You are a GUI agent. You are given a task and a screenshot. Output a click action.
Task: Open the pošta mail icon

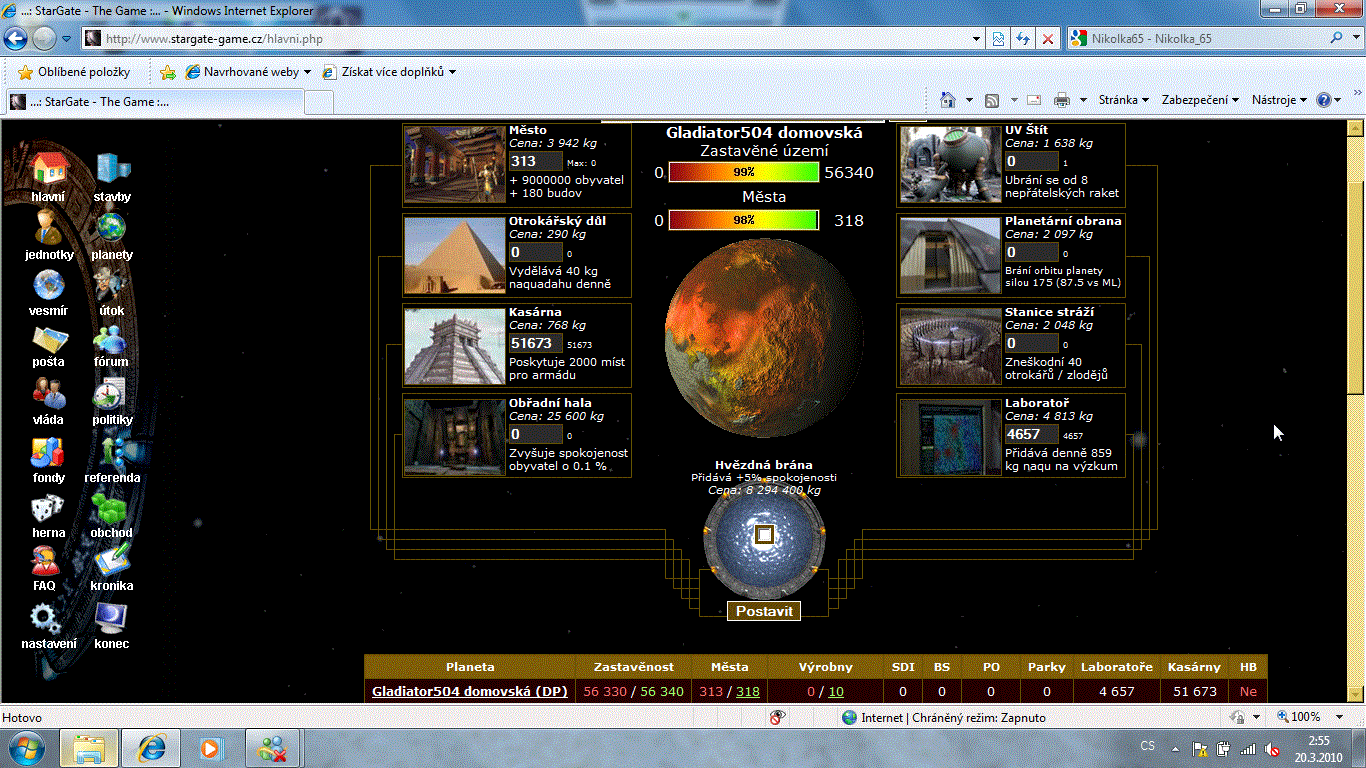click(x=49, y=340)
